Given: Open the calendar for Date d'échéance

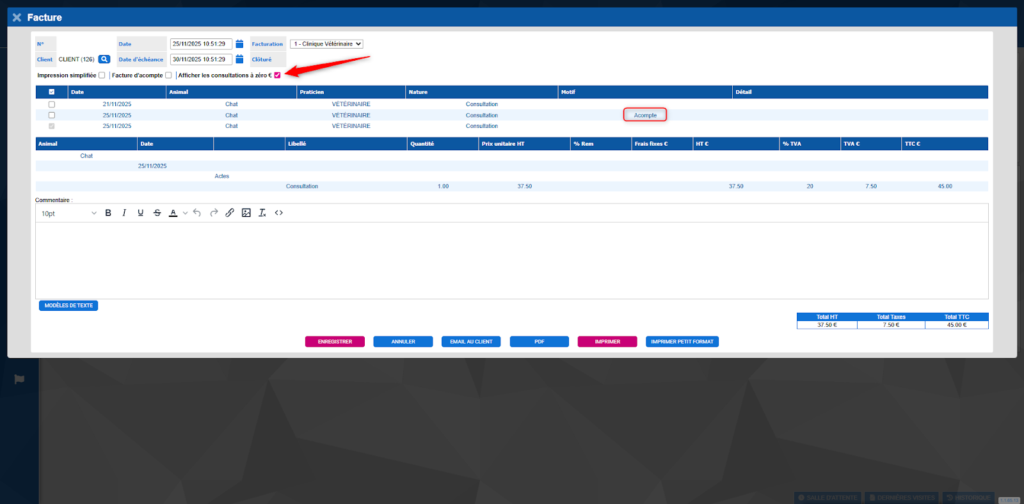Looking at the screenshot, I should tap(239, 60).
